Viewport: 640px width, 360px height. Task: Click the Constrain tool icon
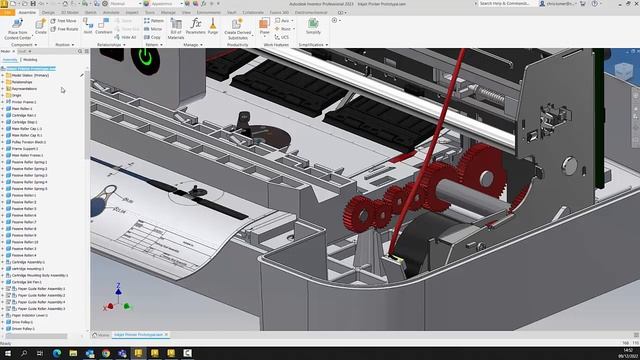click(x=104, y=23)
